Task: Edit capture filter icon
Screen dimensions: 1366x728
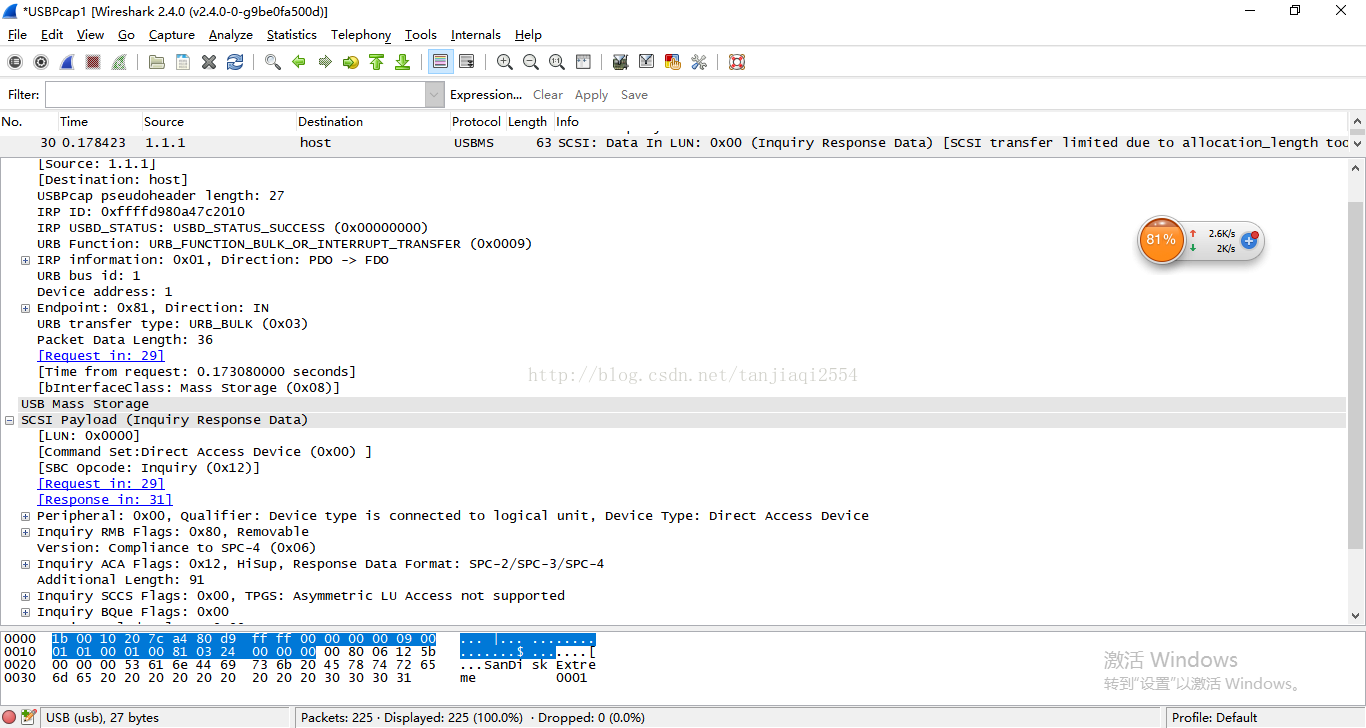Action: click(621, 62)
